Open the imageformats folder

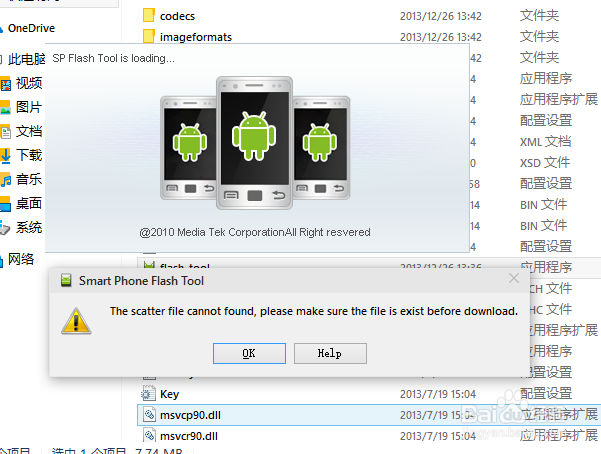[x=195, y=37]
